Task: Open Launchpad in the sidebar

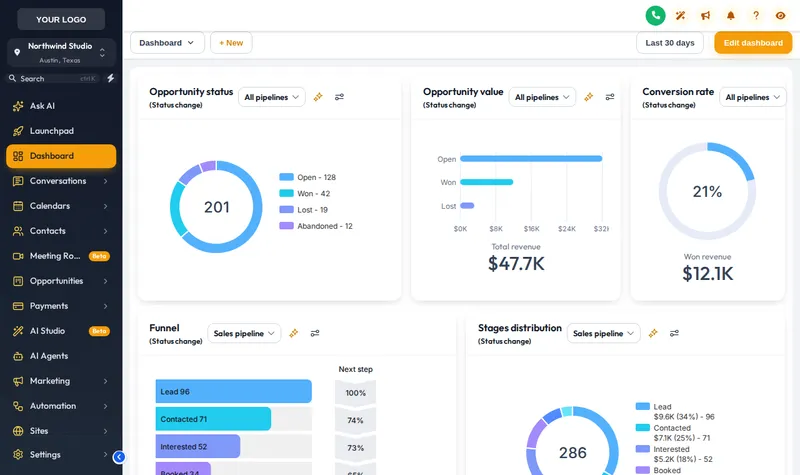Action: (61, 131)
